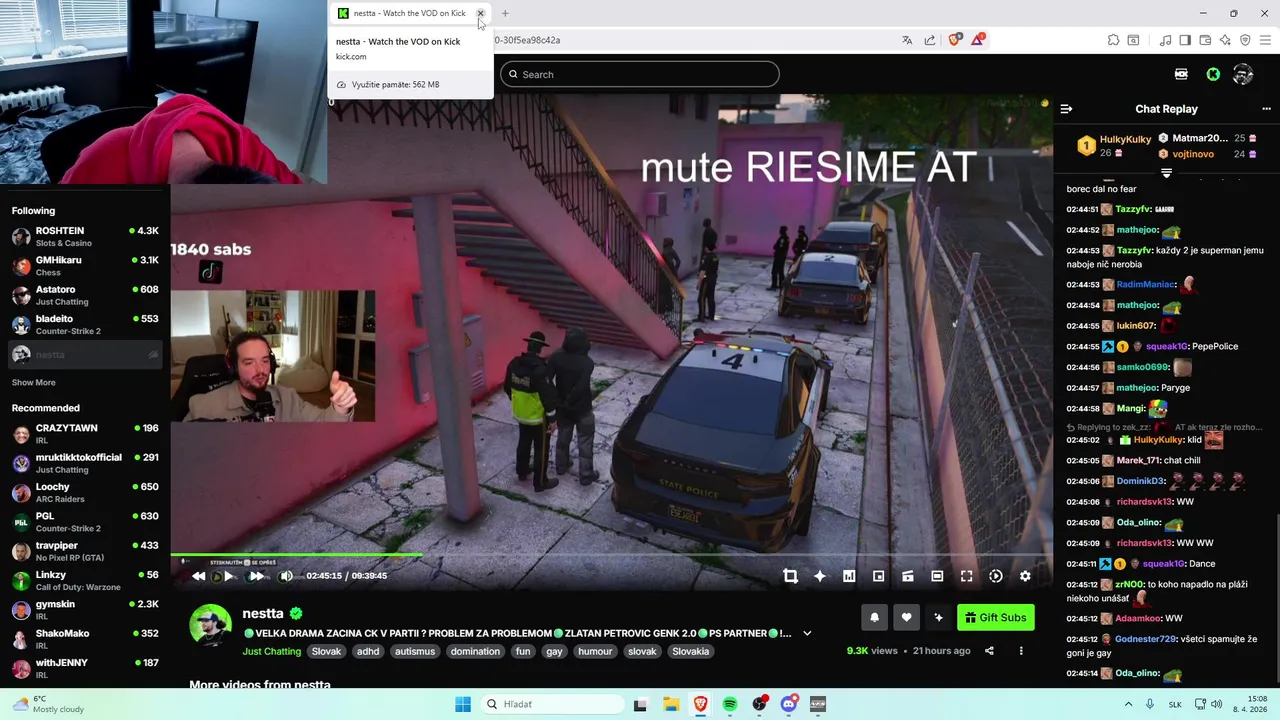Viewport: 1280px width, 720px height.
Task: Open playback speed control
Action: tap(996, 576)
